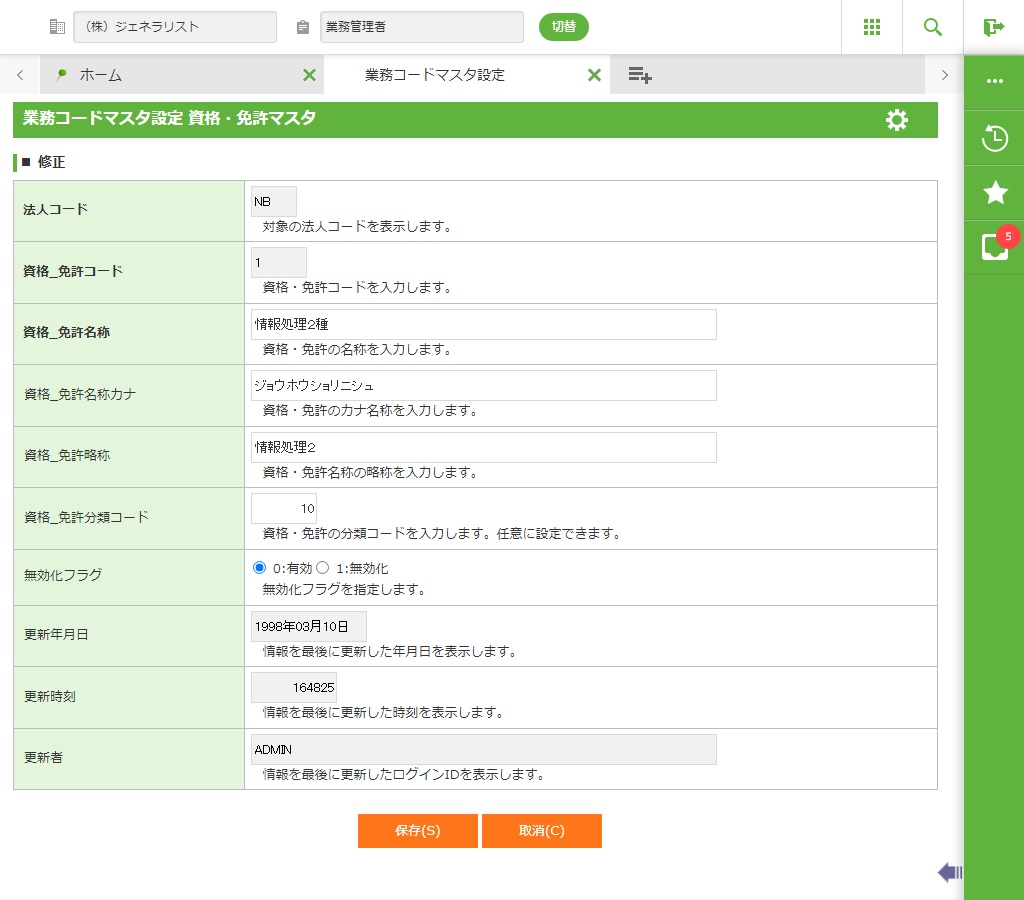Click the logout icon in top bar
The image size is (1024, 900).
(x=993, y=27)
